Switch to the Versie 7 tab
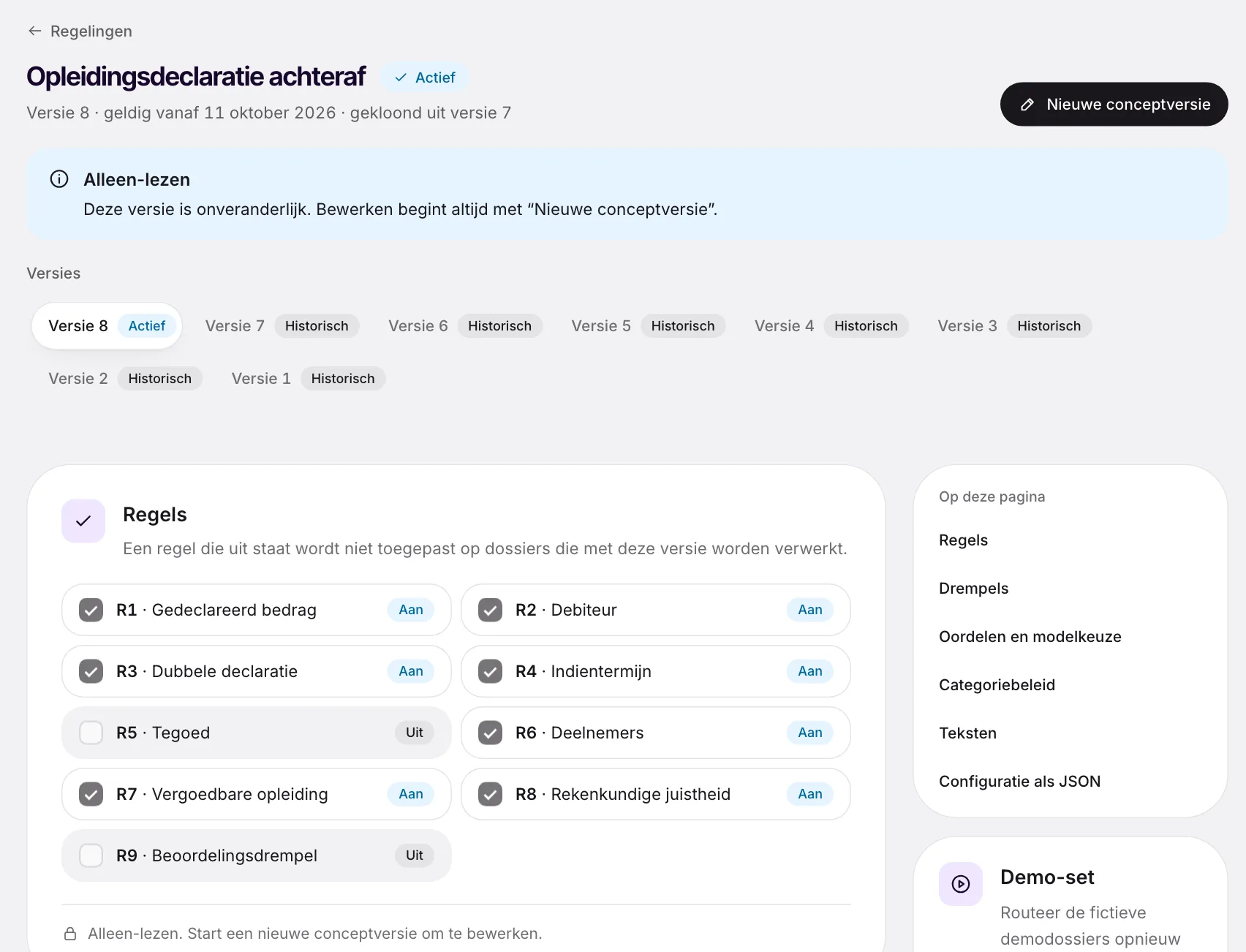This screenshot has height=952, width=1246. tap(282, 326)
